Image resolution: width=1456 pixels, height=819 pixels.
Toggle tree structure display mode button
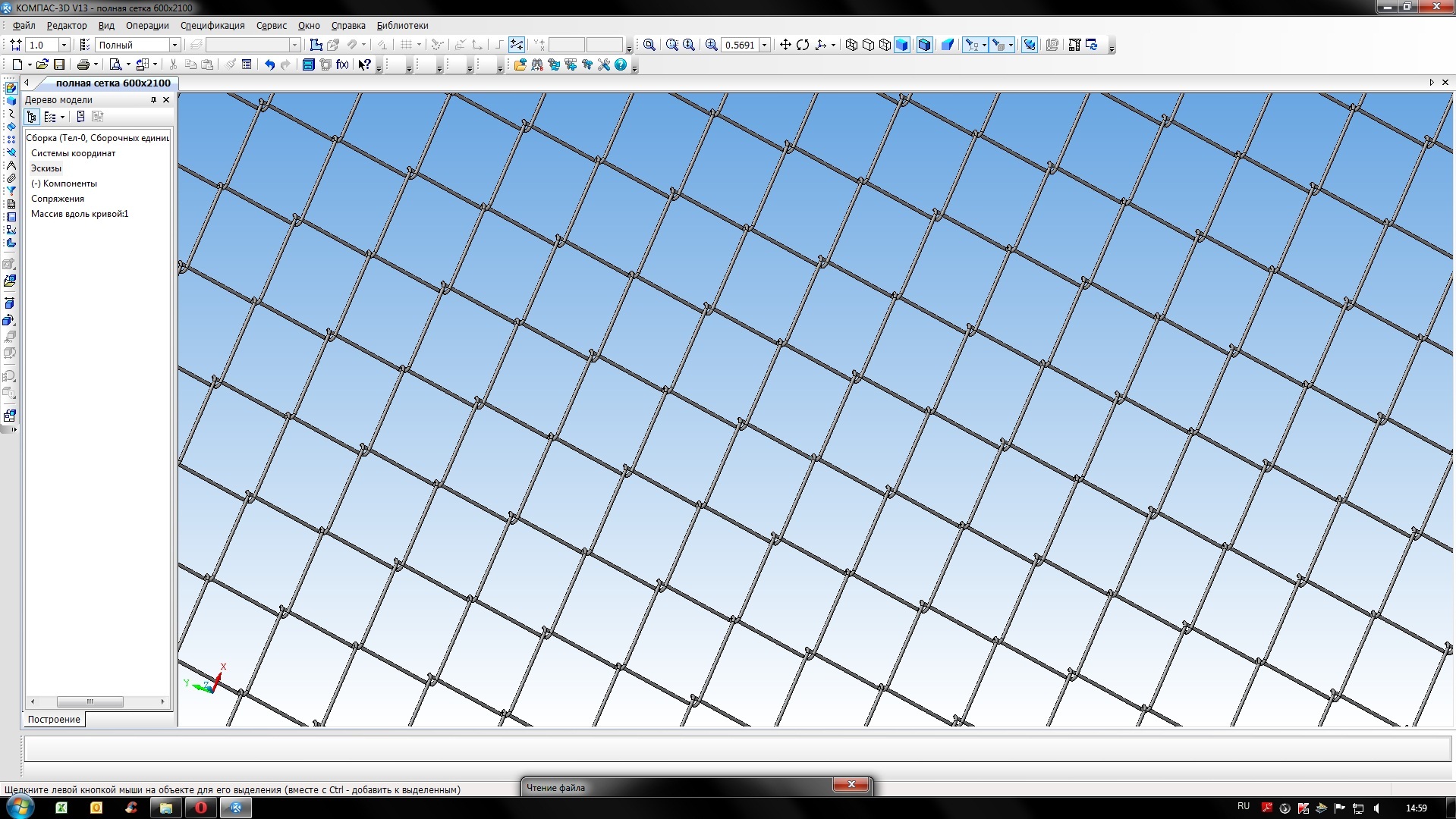pyautogui.click(x=32, y=117)
